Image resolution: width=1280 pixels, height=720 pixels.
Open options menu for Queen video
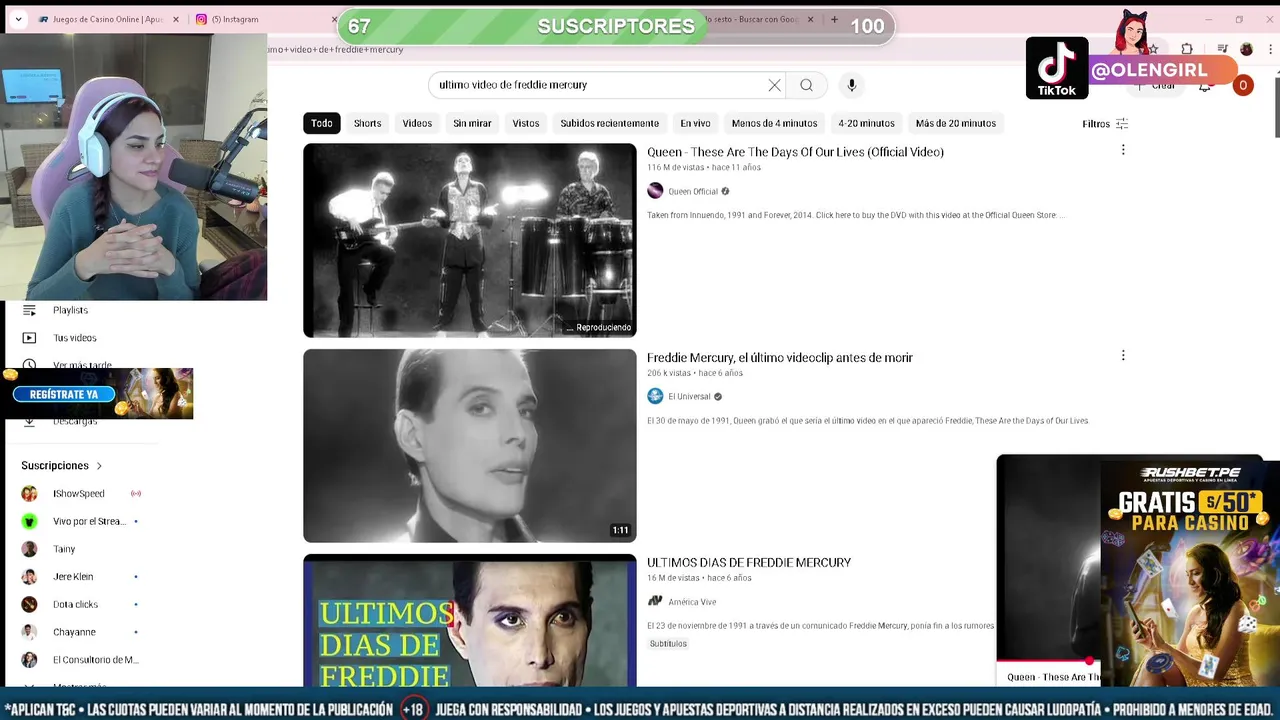click(1123, 150)
